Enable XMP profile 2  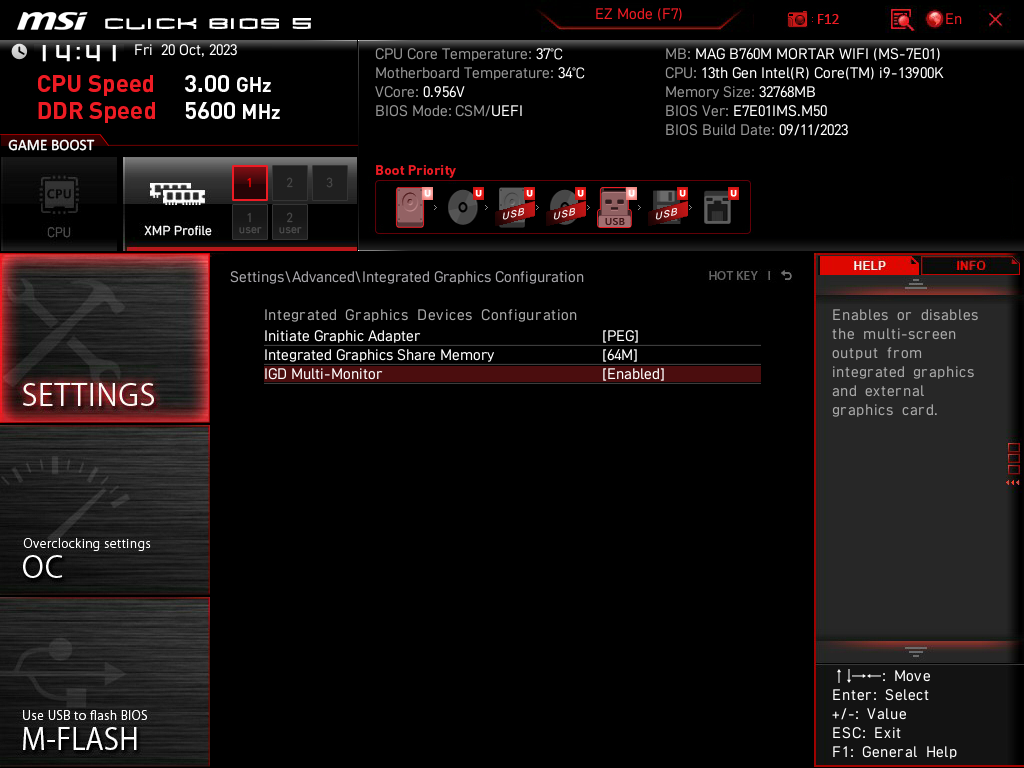click(289, 183)
